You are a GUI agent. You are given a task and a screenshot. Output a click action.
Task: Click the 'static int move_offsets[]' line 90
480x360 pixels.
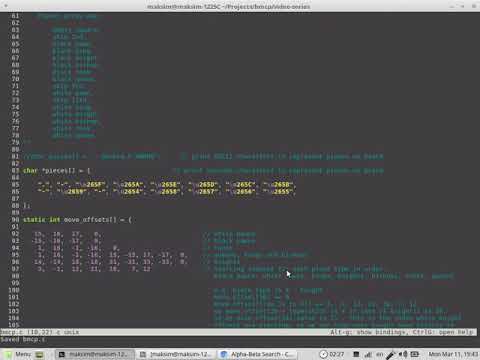(x=77, y=220)
